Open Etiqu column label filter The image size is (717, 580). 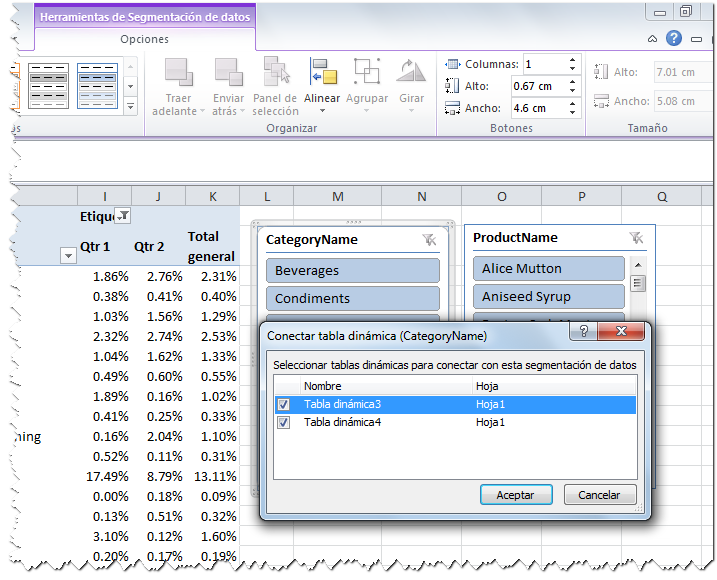(x=123, y=215)
